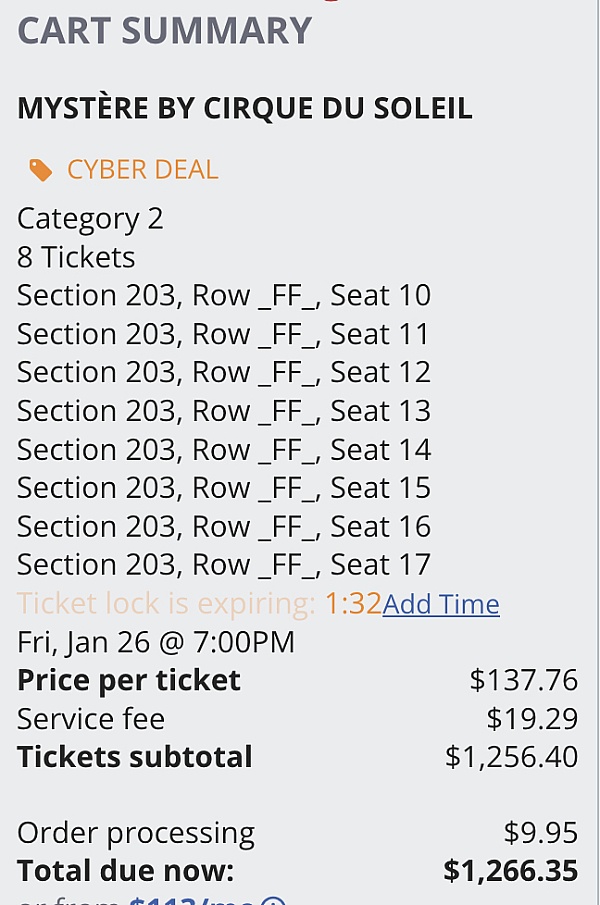The height and width of the screenshot is (905, 600).
Task: Click the $1,266.35 total due amount
Action: pyautogui.click(x=511, y=870)
